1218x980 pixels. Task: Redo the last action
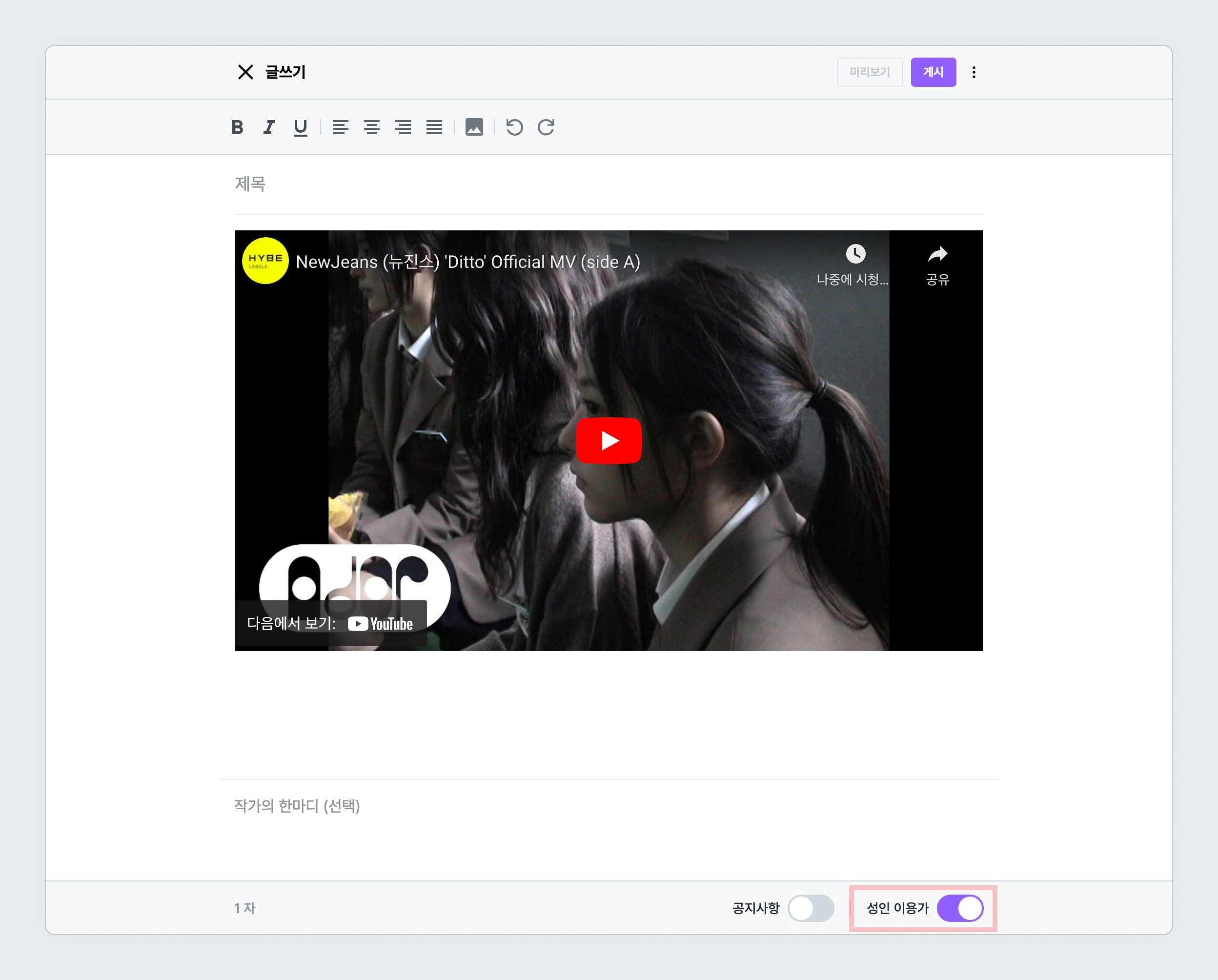[546, 127]
